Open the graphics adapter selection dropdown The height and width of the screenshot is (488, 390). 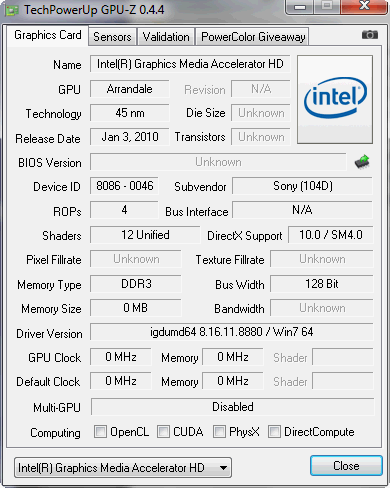click(x=123, y=468)
